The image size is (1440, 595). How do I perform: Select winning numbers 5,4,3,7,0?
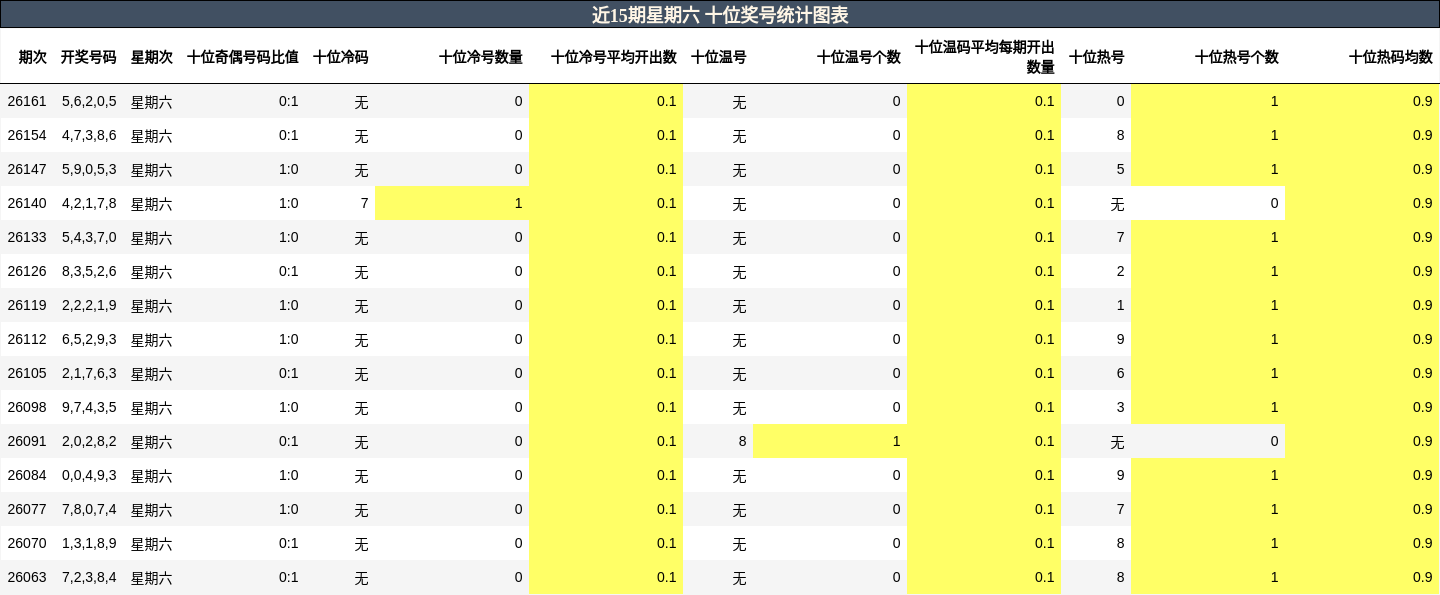point(89,237)
